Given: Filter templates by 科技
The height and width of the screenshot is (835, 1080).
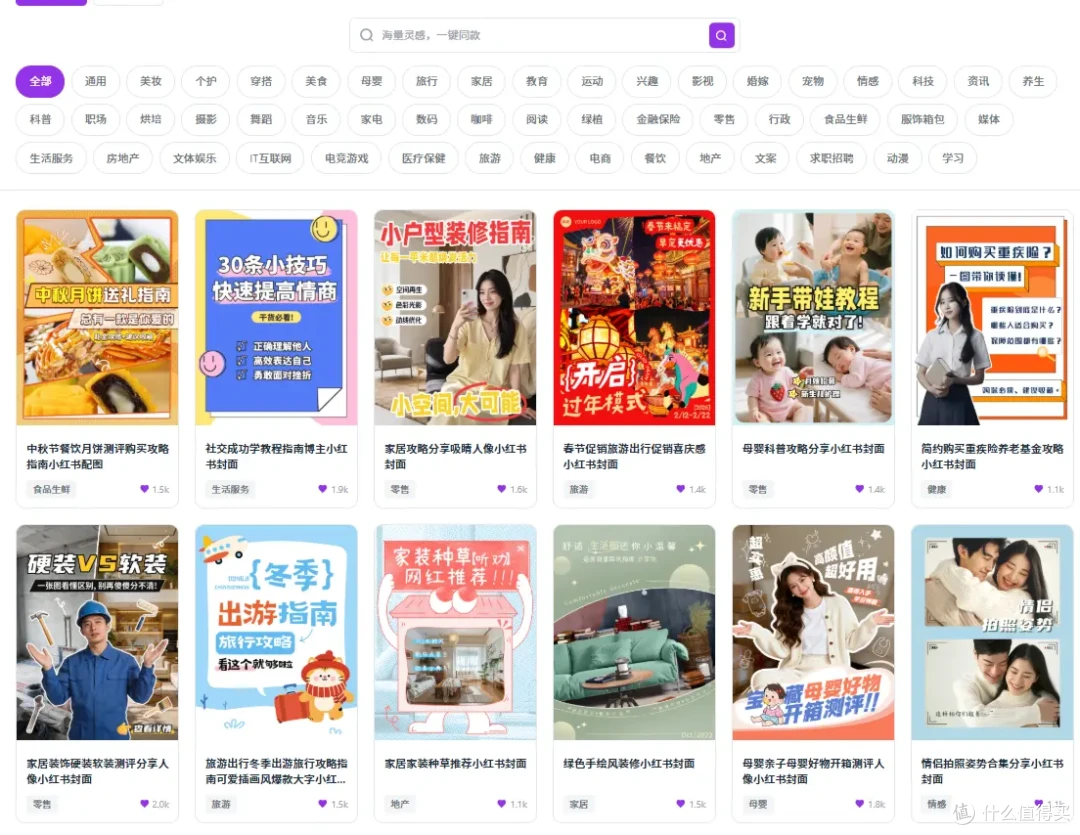Looking at the screenshot, I should 923,81.
